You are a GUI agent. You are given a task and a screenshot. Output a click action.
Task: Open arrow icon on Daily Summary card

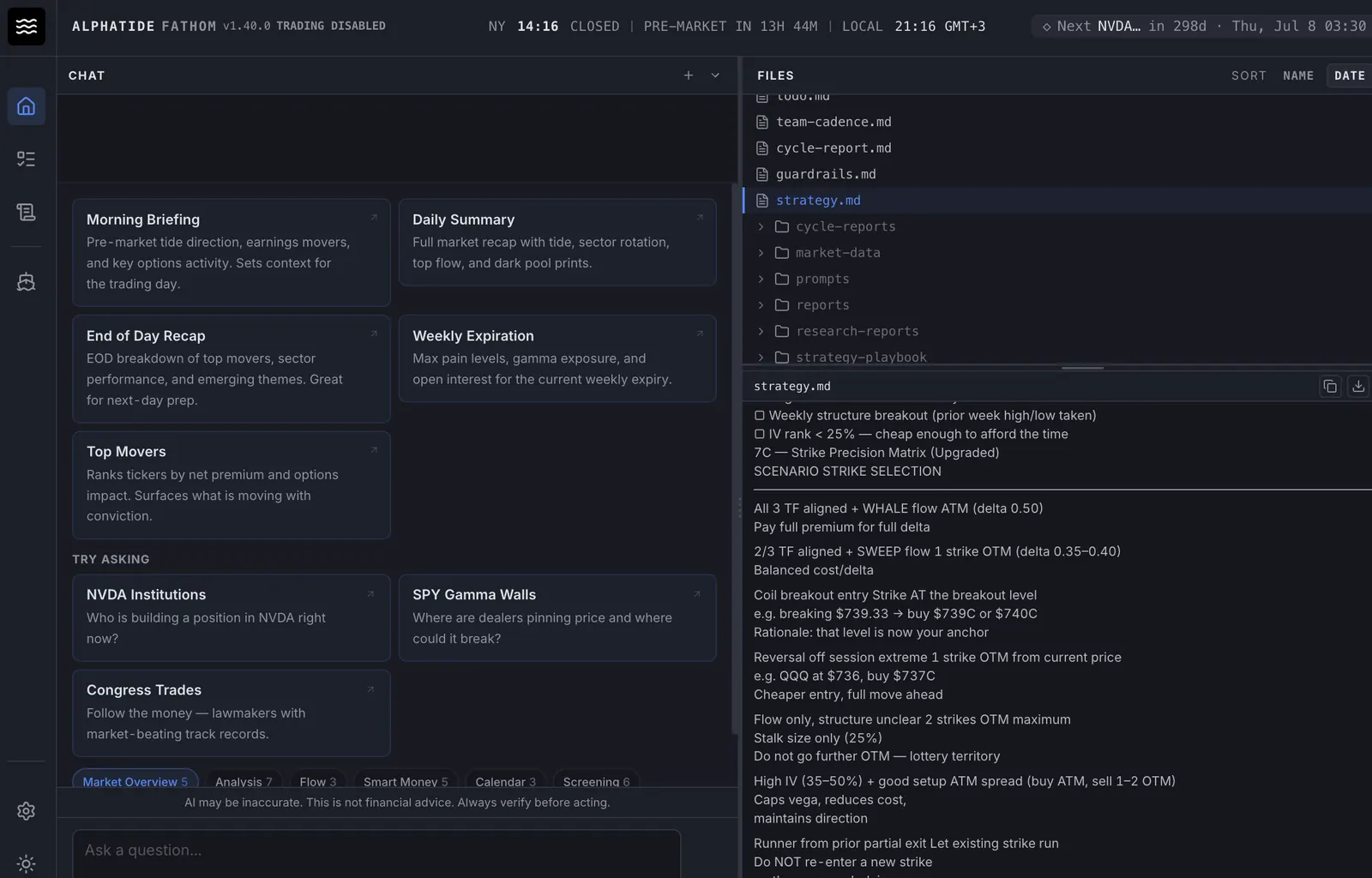coord(700,218)
